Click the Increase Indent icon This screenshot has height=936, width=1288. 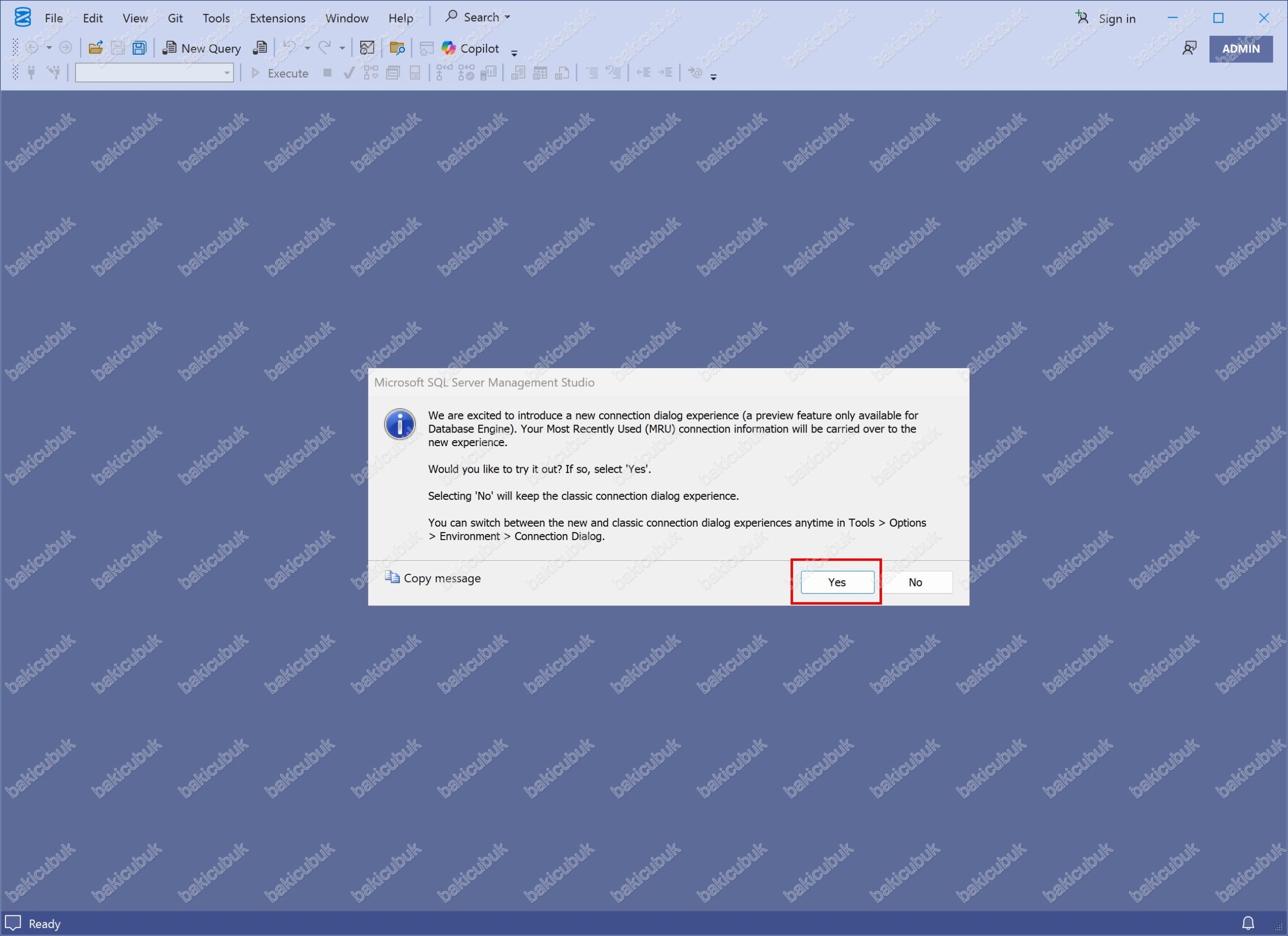[x=666, y=72]
